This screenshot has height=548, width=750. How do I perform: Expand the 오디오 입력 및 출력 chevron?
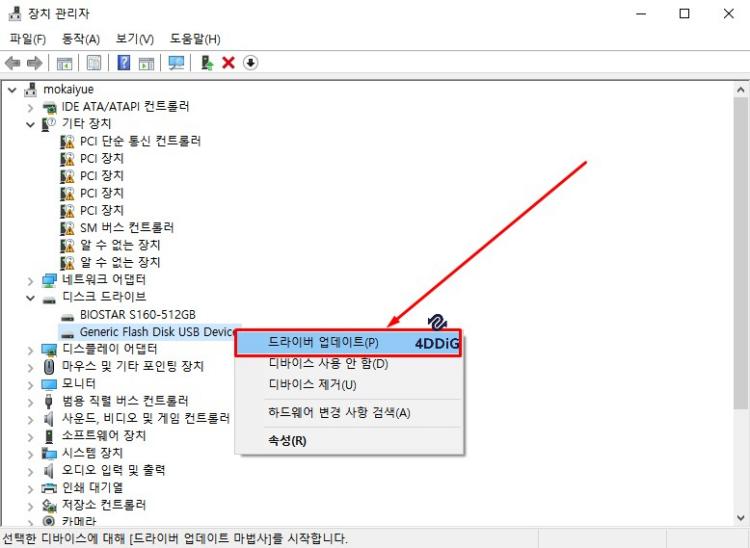coord(30,471)
